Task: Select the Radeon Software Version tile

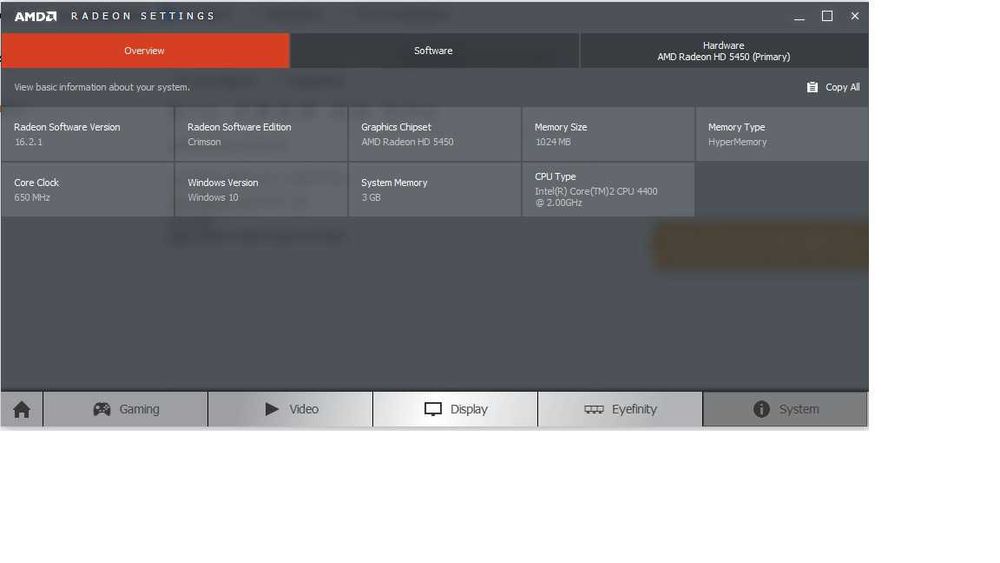Action: point(87,134)
